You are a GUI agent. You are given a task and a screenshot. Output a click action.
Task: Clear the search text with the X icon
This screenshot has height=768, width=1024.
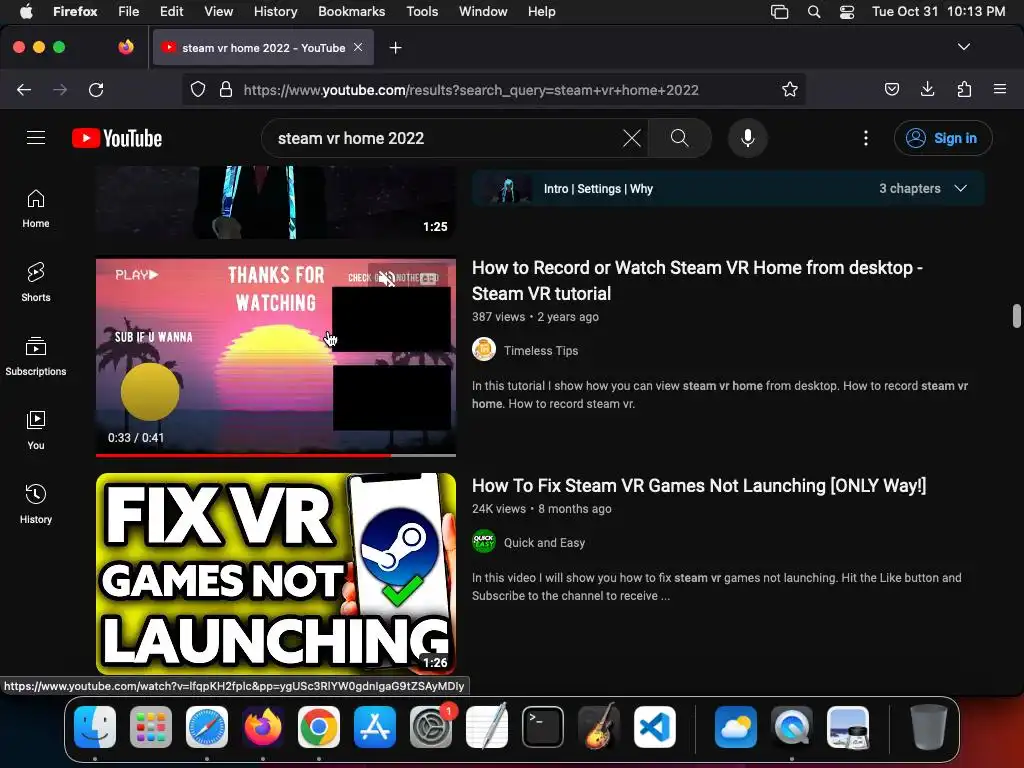point(632,138)
